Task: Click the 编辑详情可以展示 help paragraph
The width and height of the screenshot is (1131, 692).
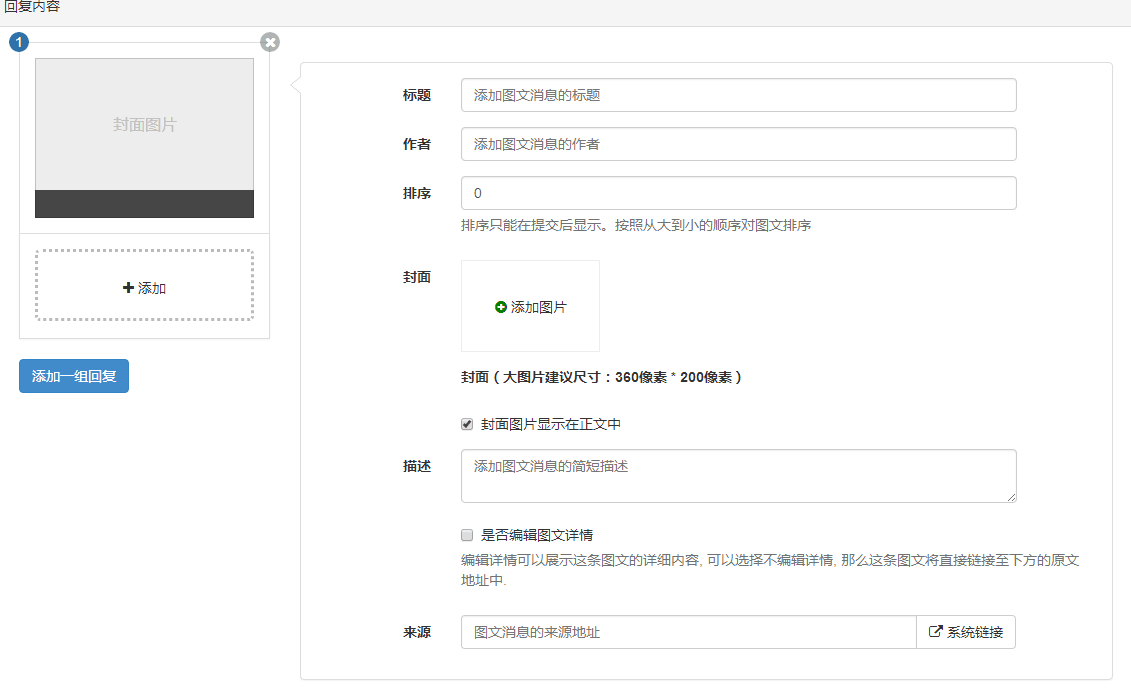Action: pyautogui.click(x=770, y=570)
